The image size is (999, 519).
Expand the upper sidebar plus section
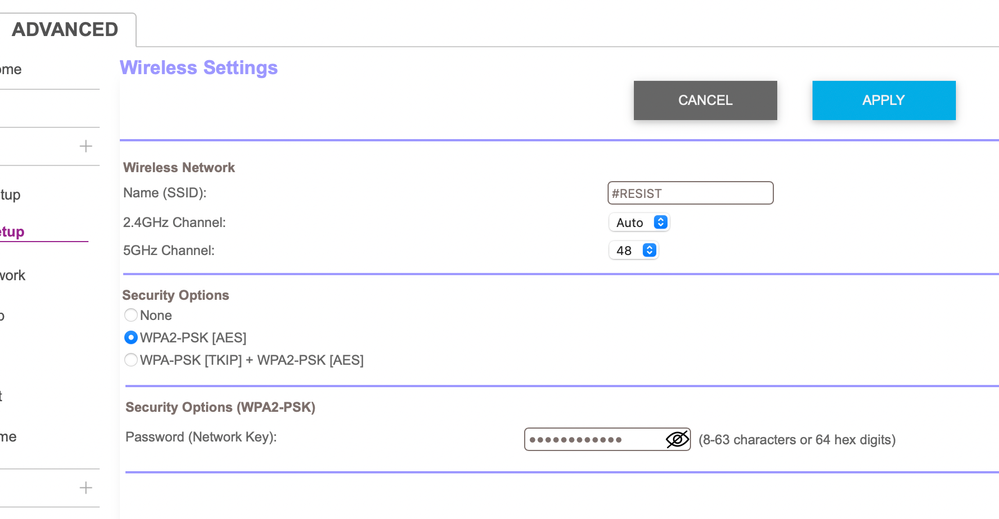86,147
